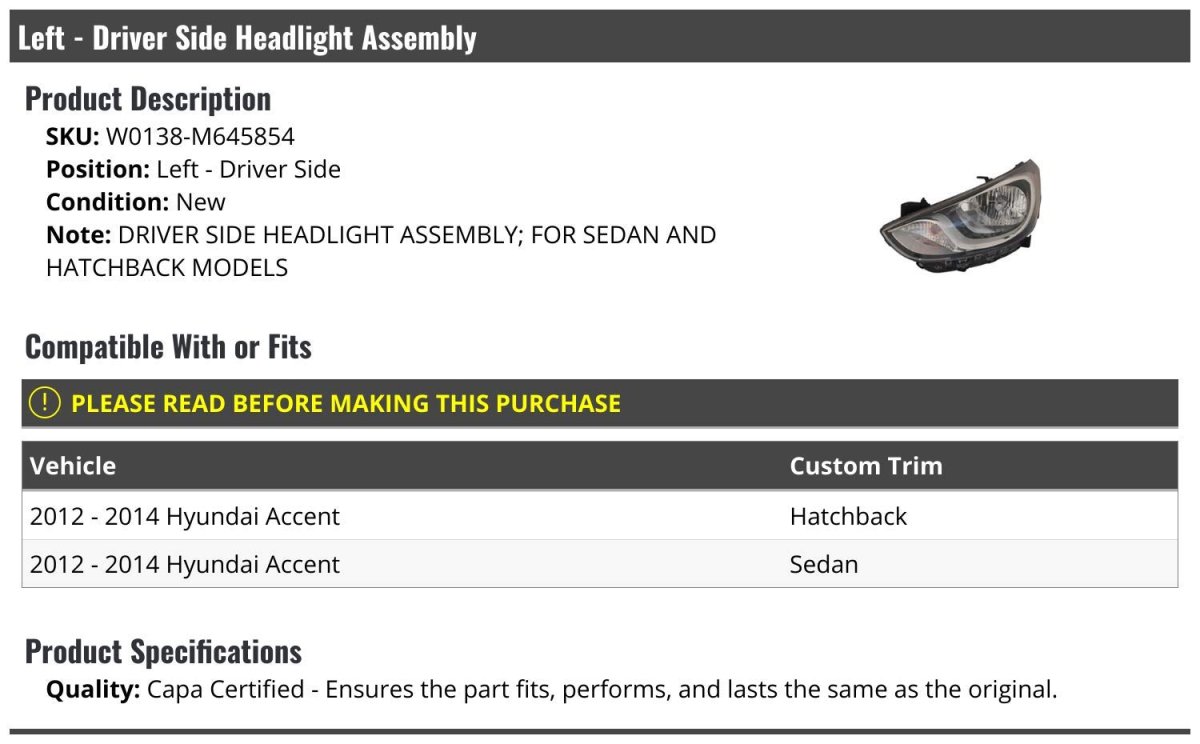1200x744 pixels.
Task: Click the Sedan trim cell
Action: pos(824,564)
